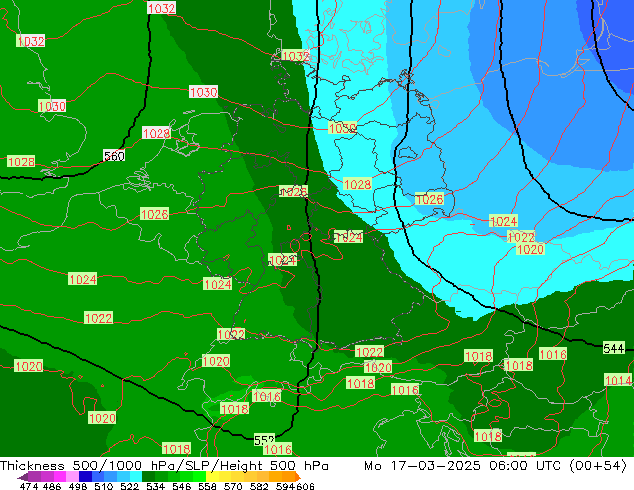Viewport: 634px width, 490px height.
Task: Click the legend value 498
Action: pyautogui.click(x=78, y=486)
